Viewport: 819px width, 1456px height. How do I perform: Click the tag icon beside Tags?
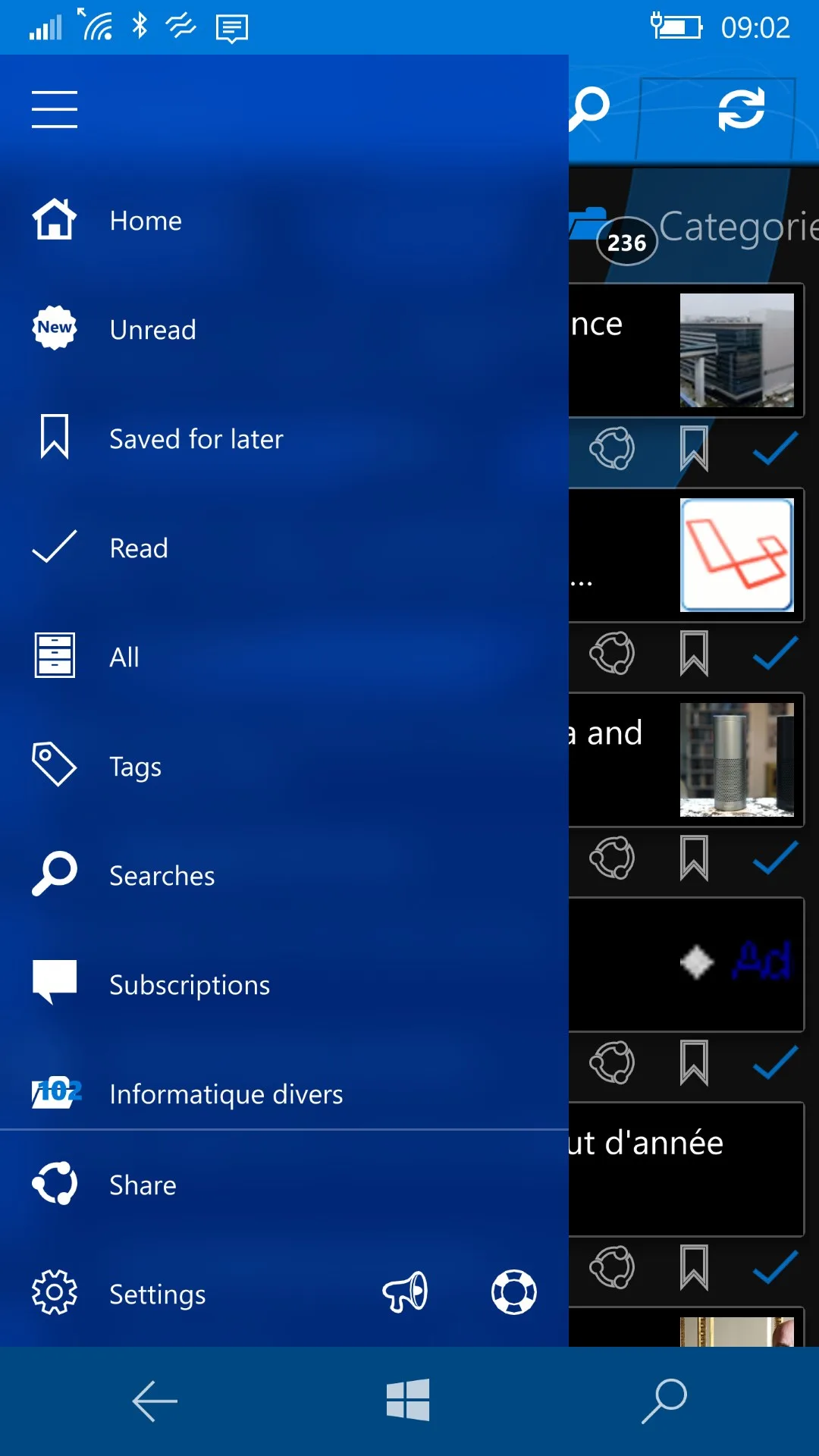click(55, 764)
